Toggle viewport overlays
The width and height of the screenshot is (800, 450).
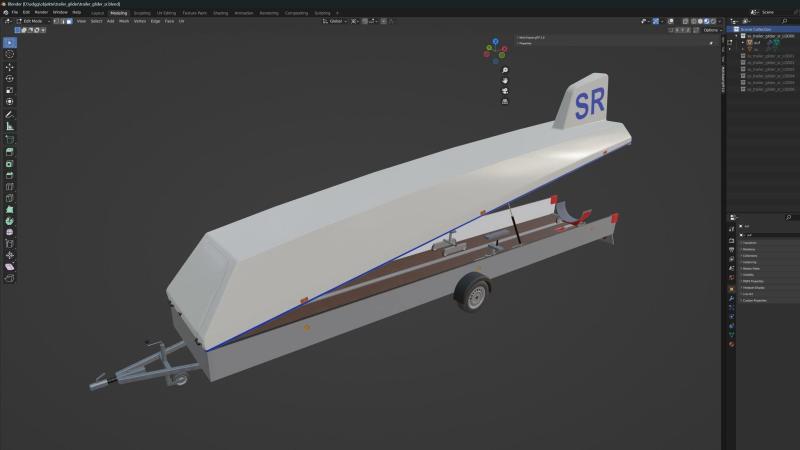point(671,21)
